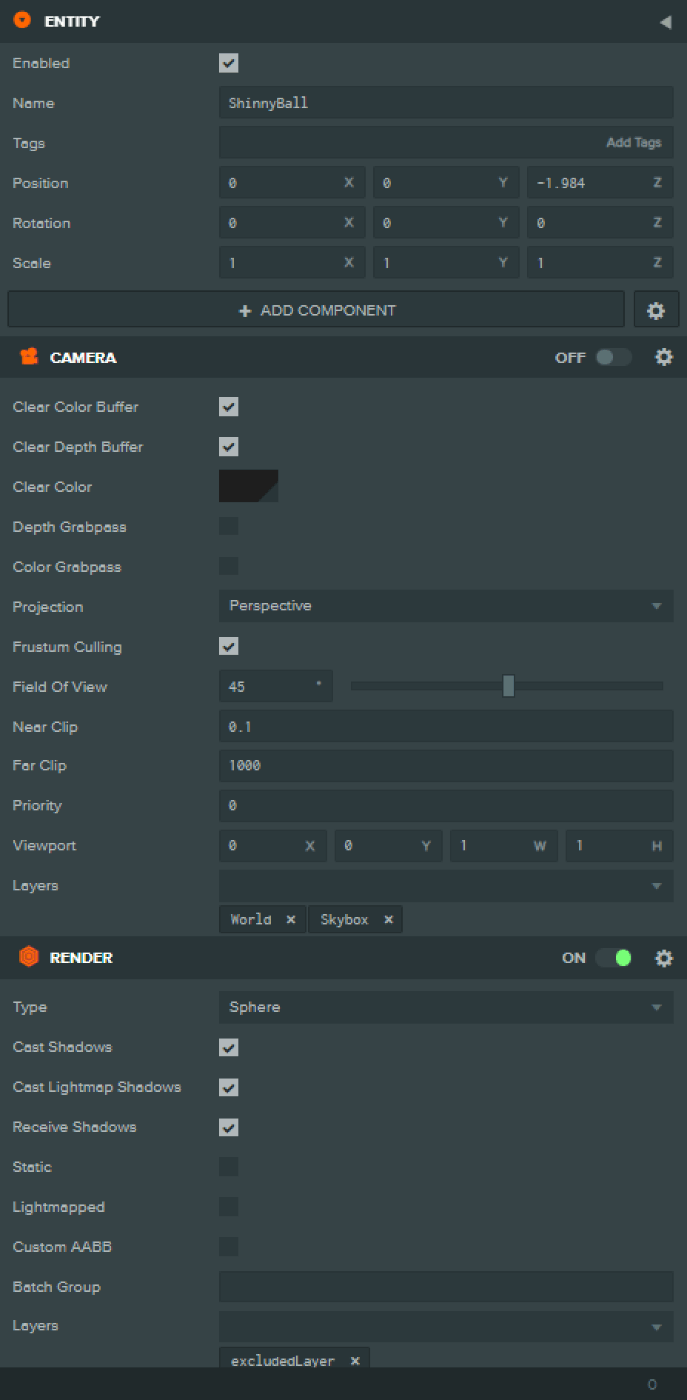Uncheck Receive Shadows
The image size is (687, 1400).
pos(229,1127)
